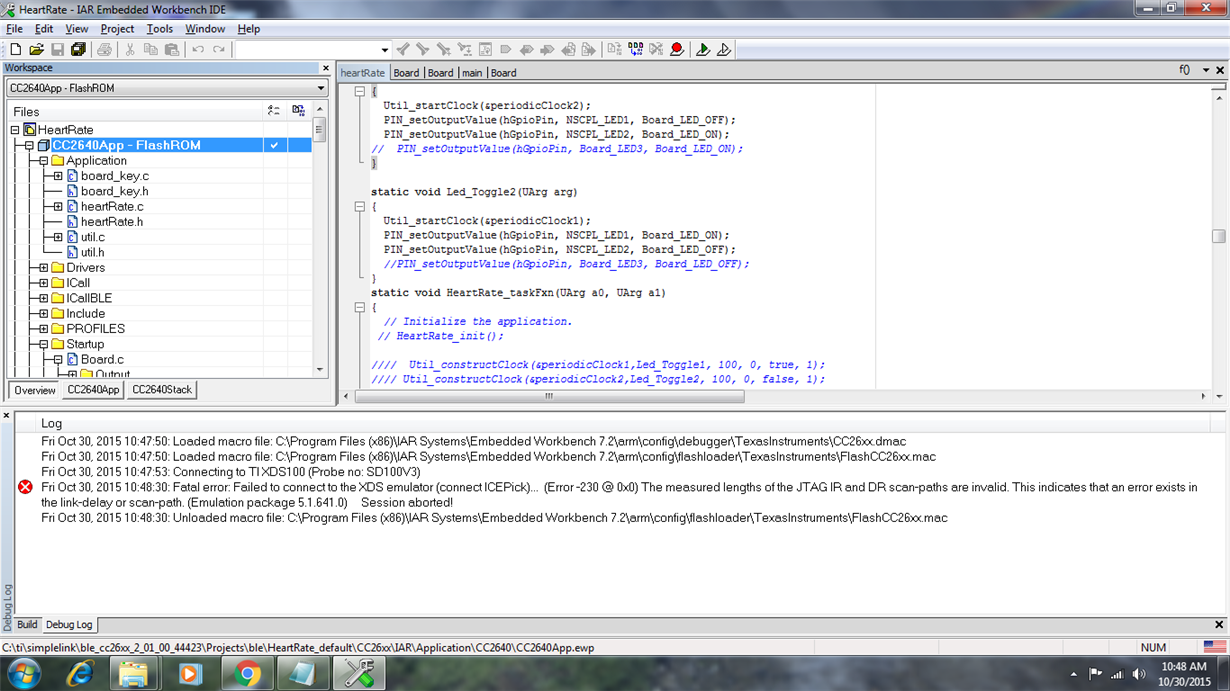Click the Find Next toolbar icon

pyautogui.click(x=422, y=49)
